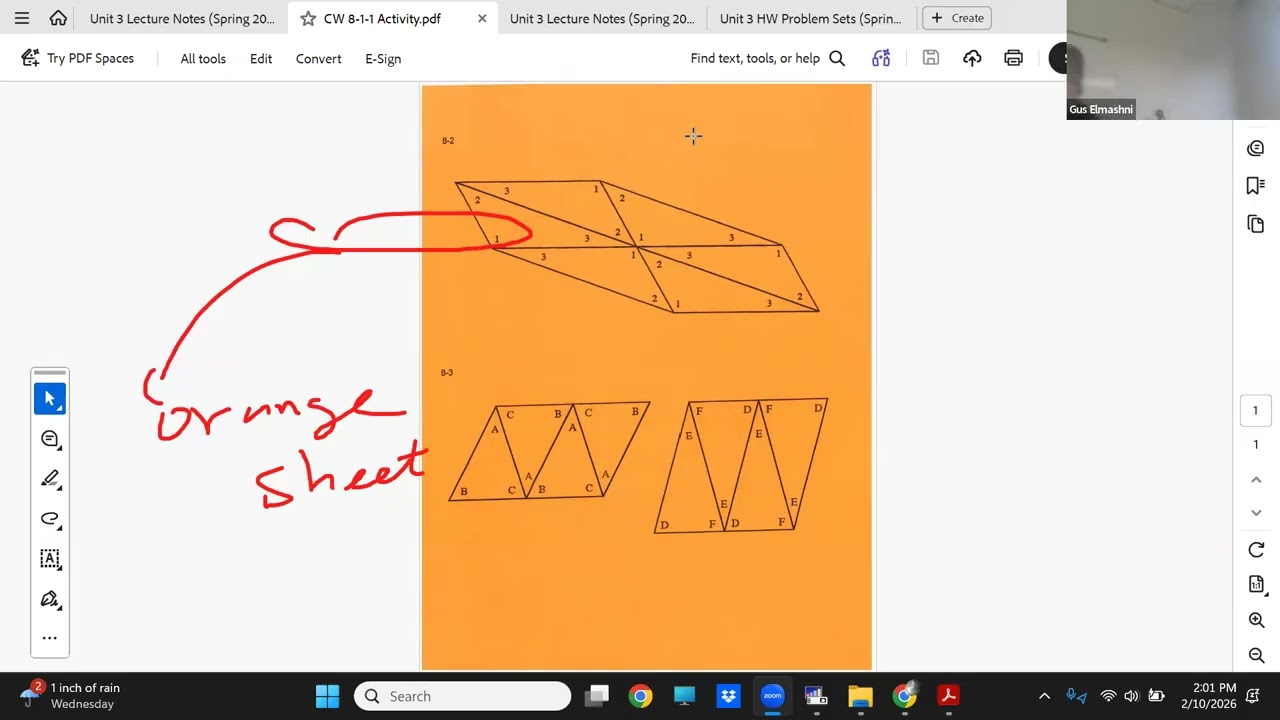Switch to the first Unit 3 Lecture Notes tab

click(x=182, y=18)
